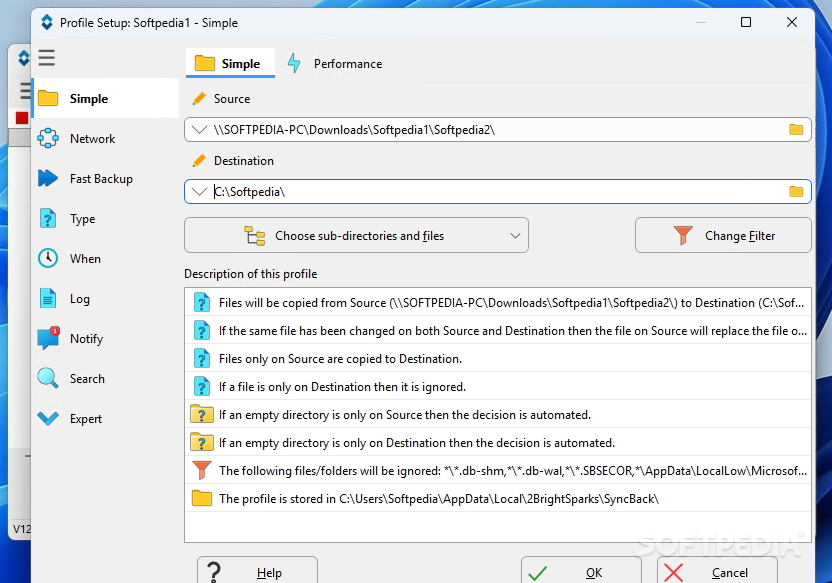832x583 pixels.
Task: Open Fast Backup settings
Action: pyautogui.click(x=106, y=179)
